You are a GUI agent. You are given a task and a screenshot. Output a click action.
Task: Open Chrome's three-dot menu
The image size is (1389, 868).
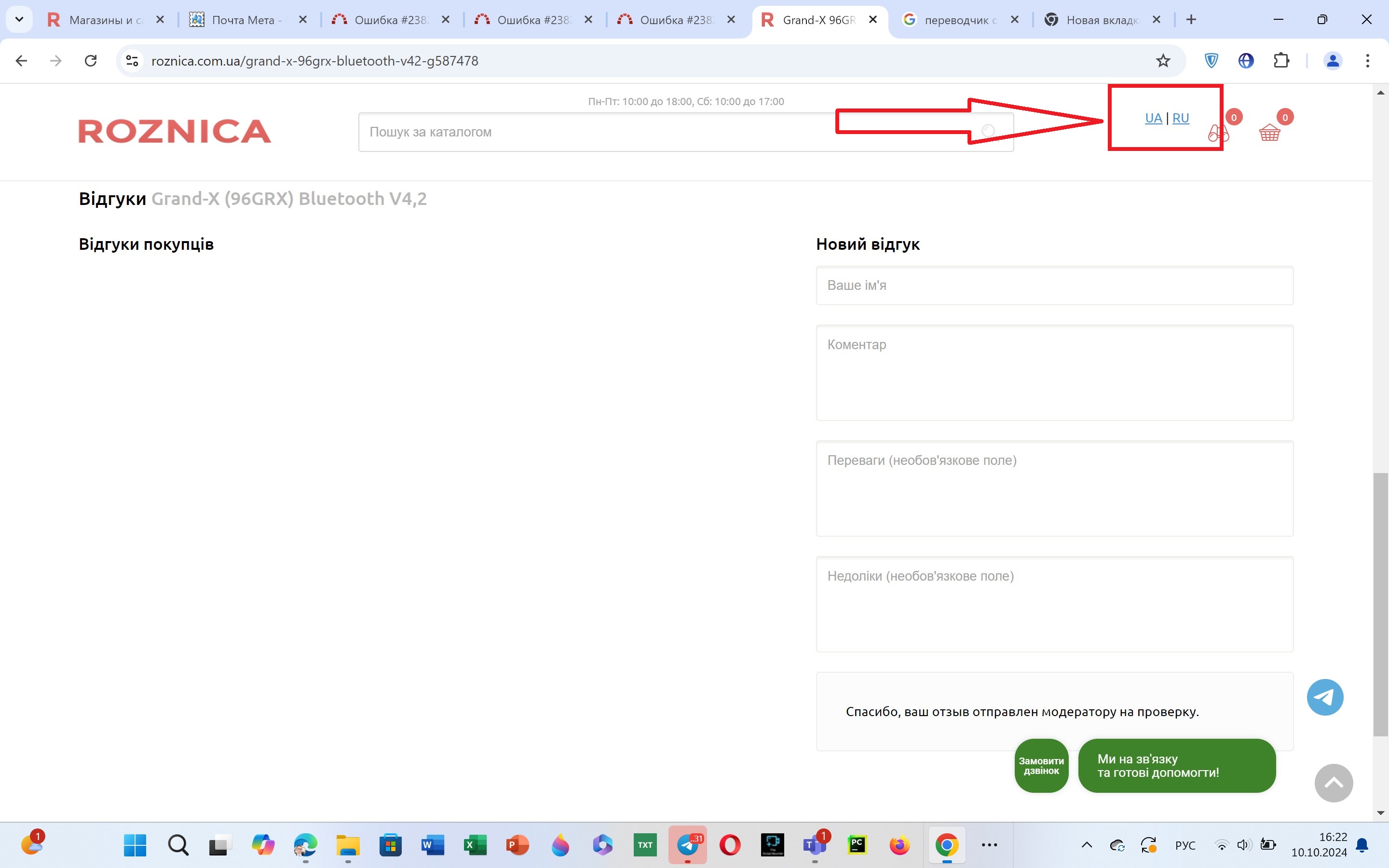click(1367, 61)
